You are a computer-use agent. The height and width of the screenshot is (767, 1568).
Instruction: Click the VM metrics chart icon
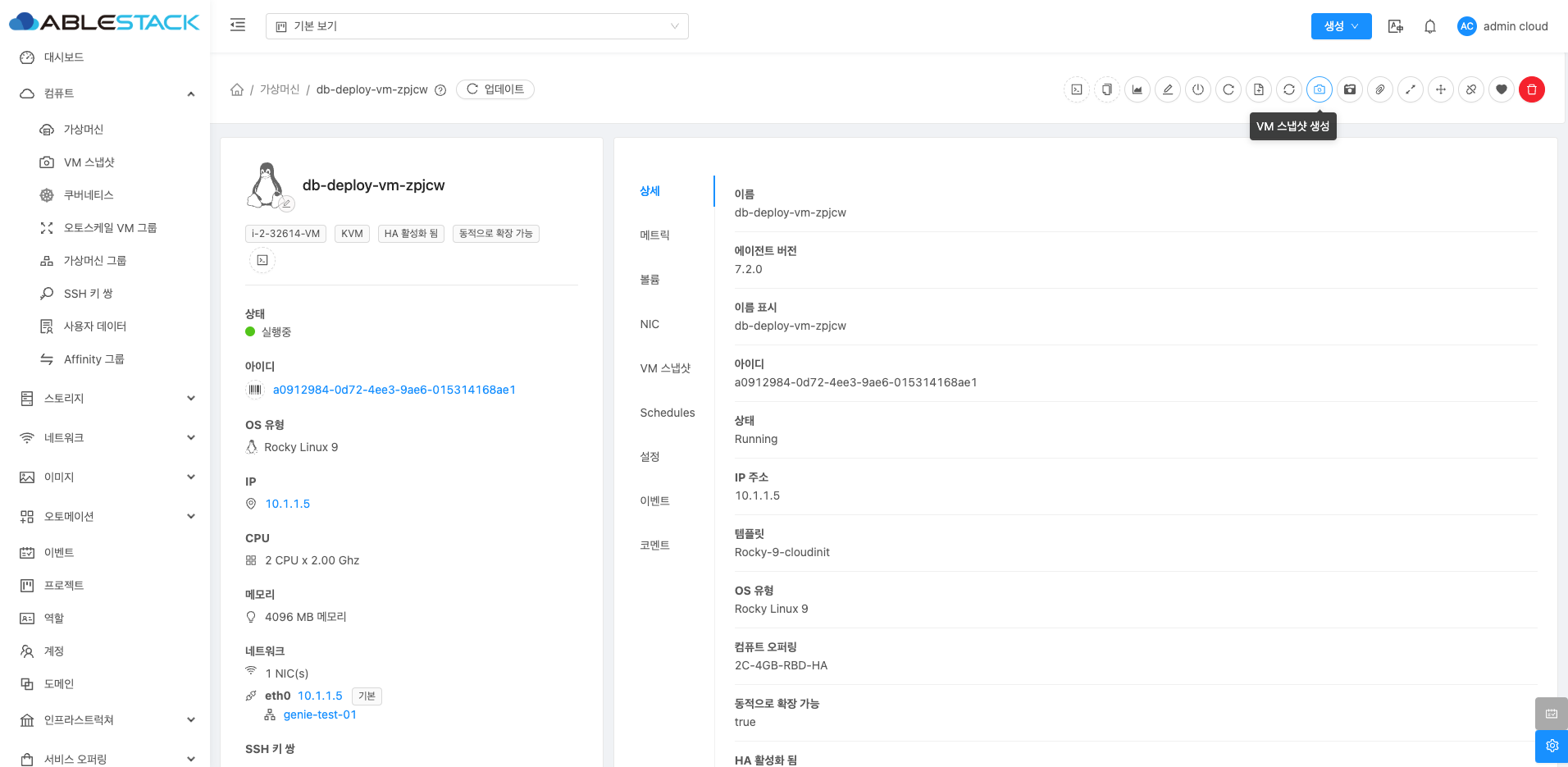1137,89
